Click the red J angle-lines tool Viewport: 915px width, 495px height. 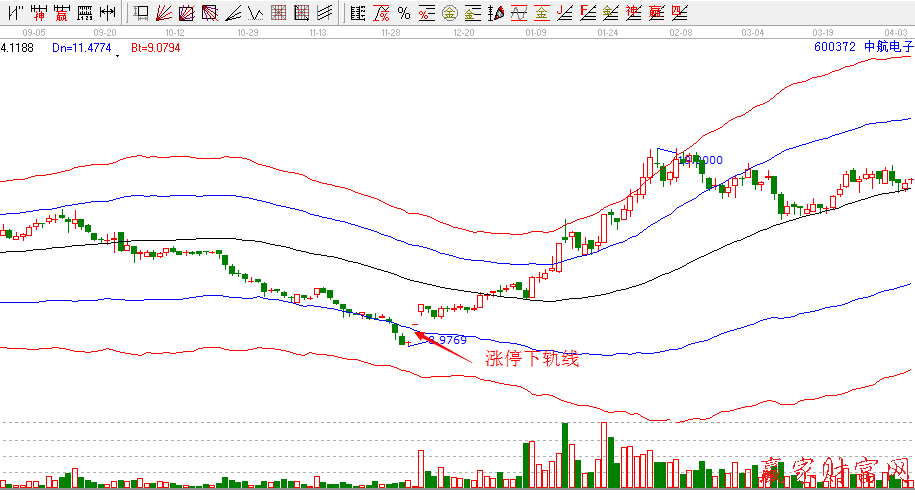click(x=565, y=14)
